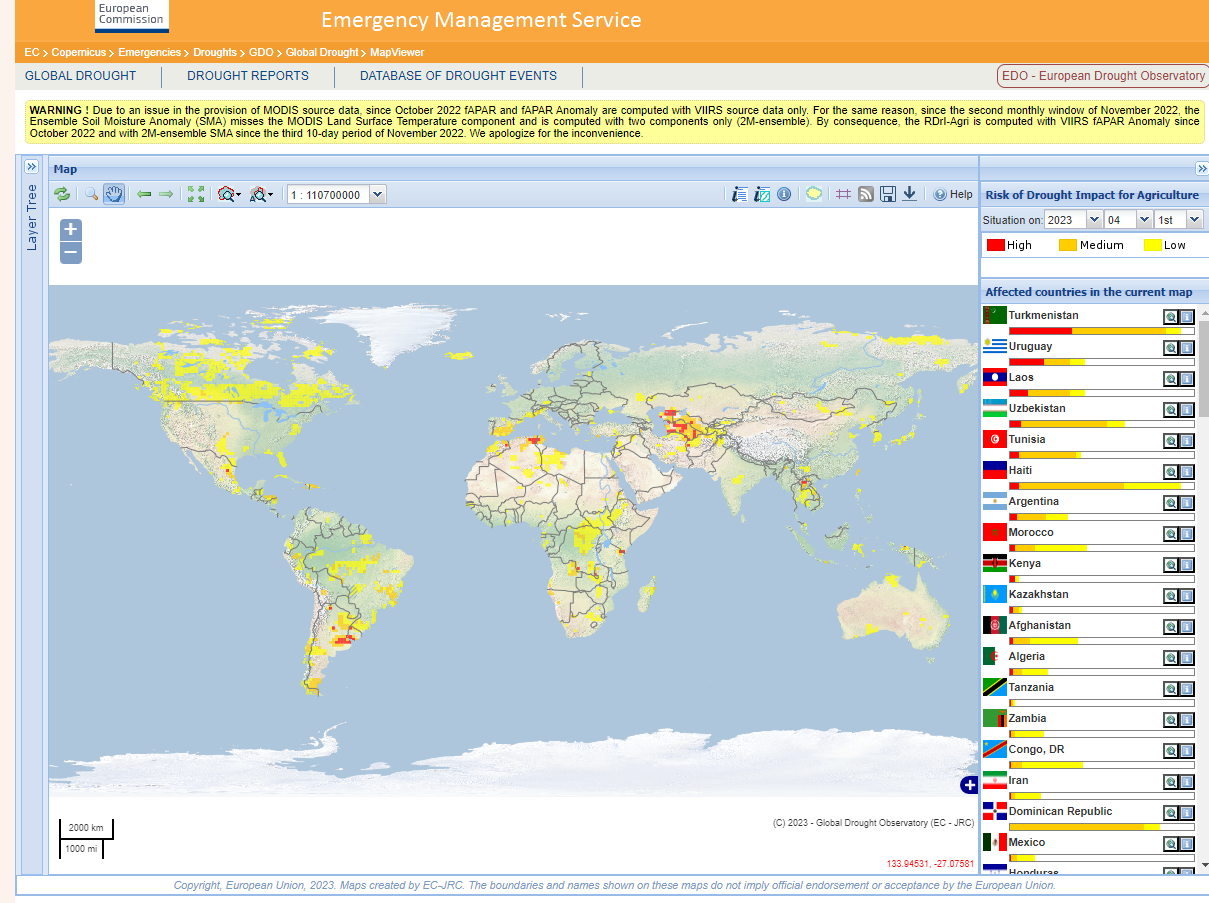Show info for Kazakhstan
This screenshot has height=903, width=1209.
pos(1186,596)
